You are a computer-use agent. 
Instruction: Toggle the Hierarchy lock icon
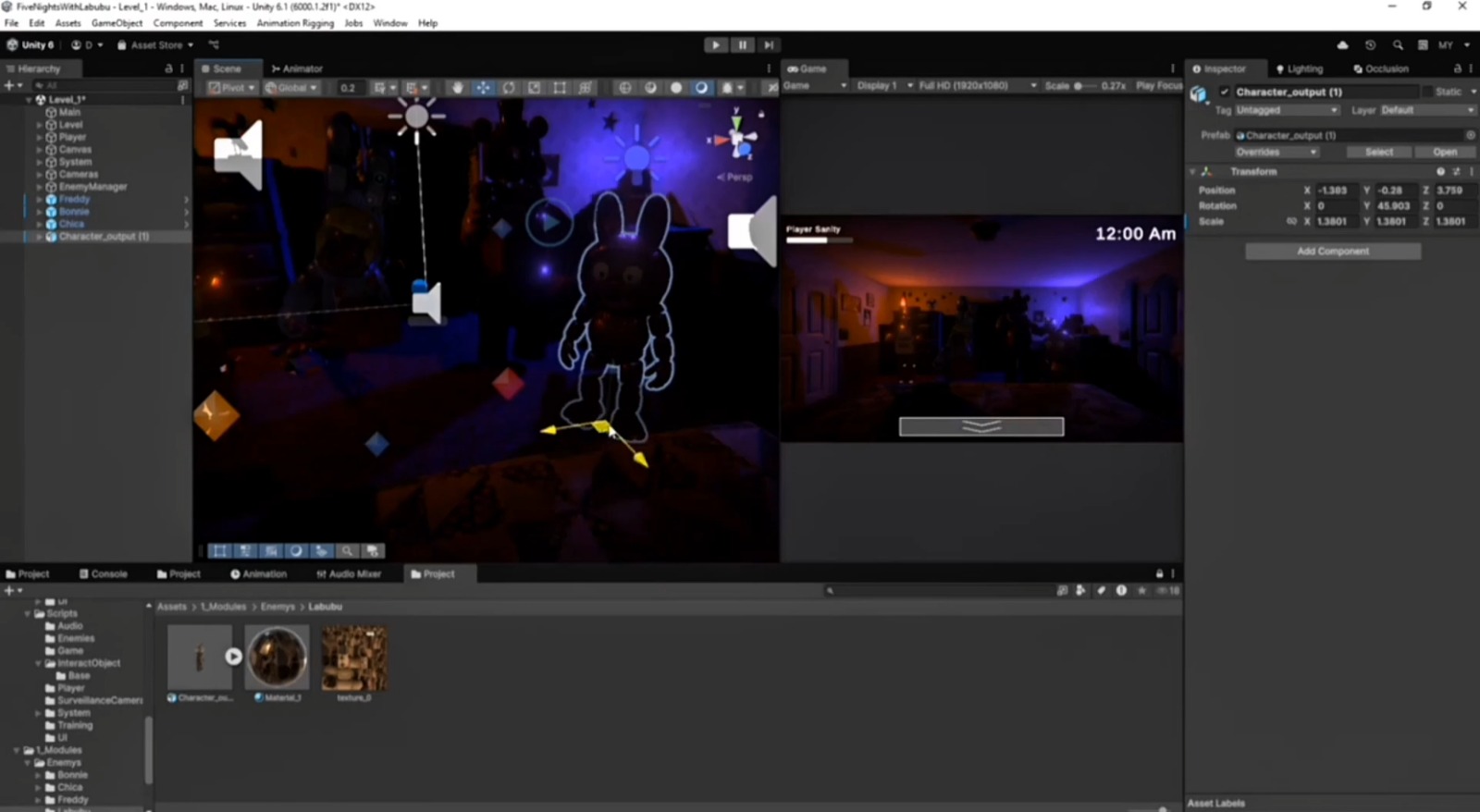click(168, 68)
